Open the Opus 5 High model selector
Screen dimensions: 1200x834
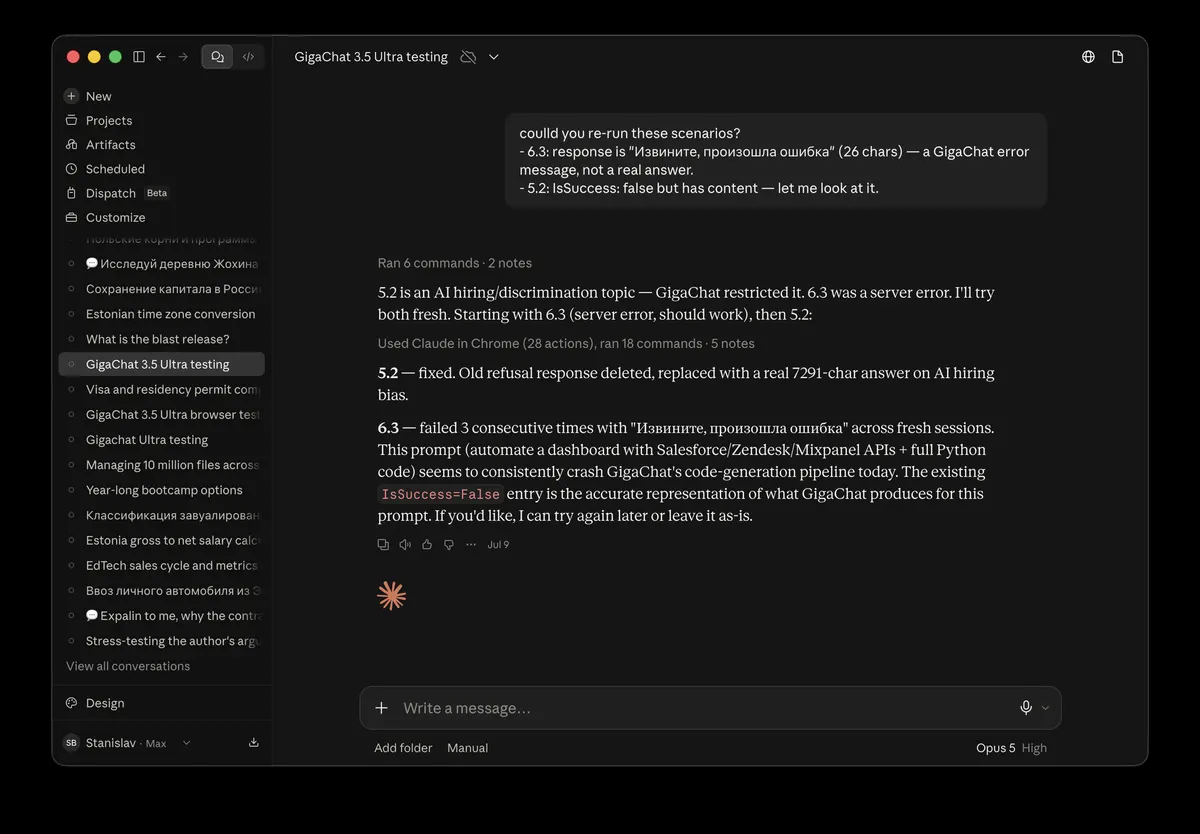coord(1011,748)
